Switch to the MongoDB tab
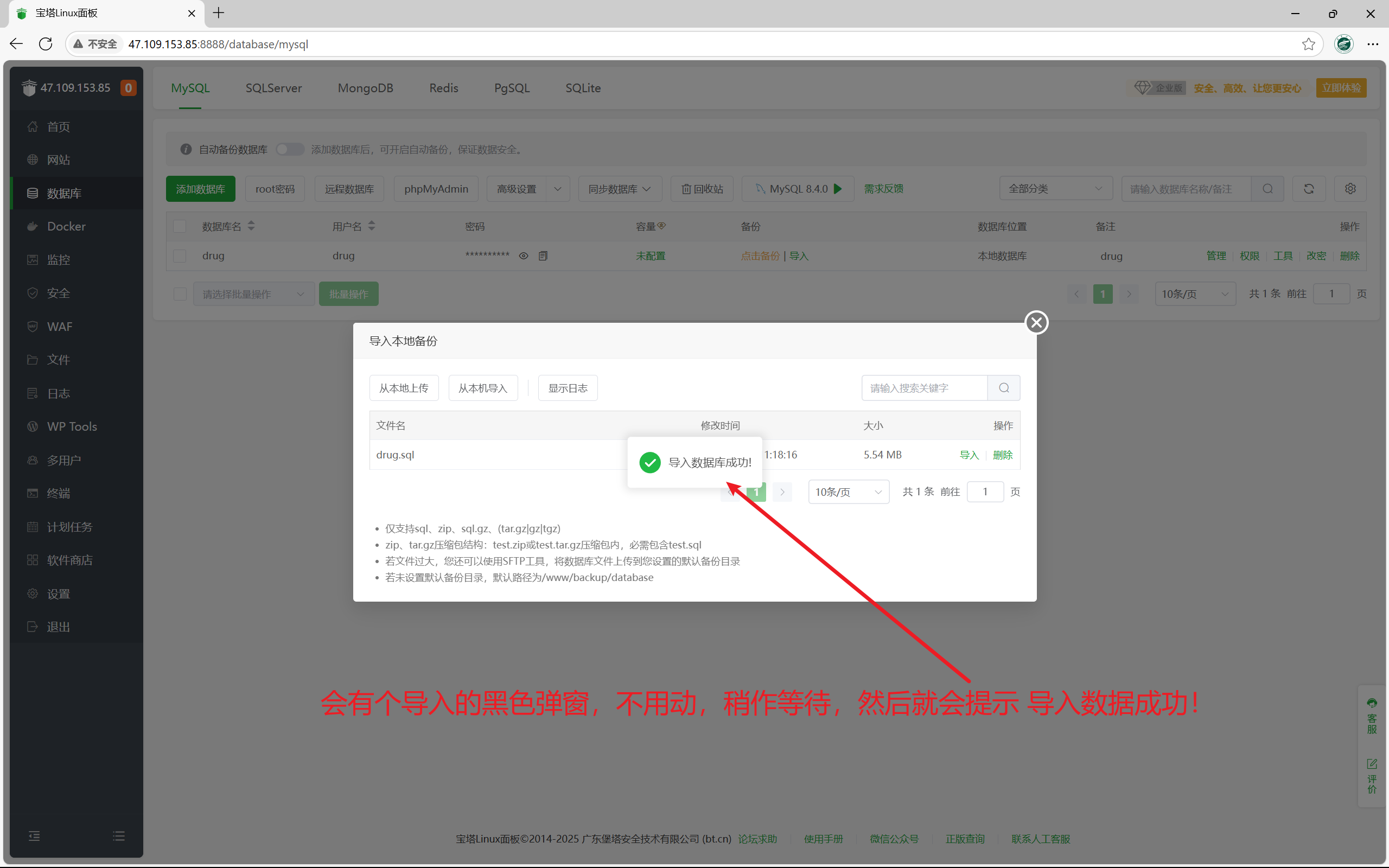This screenshot has height=868, width=1389. 366,88
